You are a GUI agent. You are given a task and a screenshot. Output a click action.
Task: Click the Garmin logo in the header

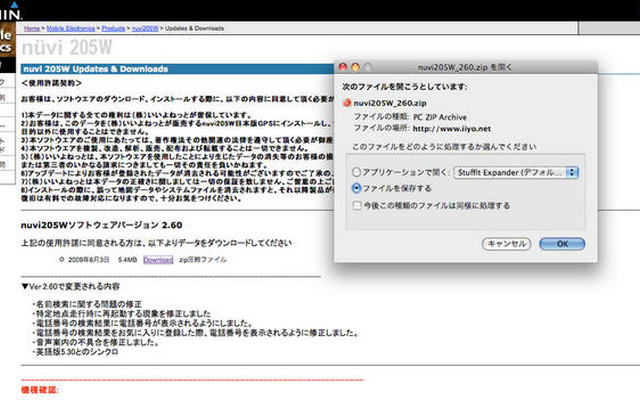point(11,11)
